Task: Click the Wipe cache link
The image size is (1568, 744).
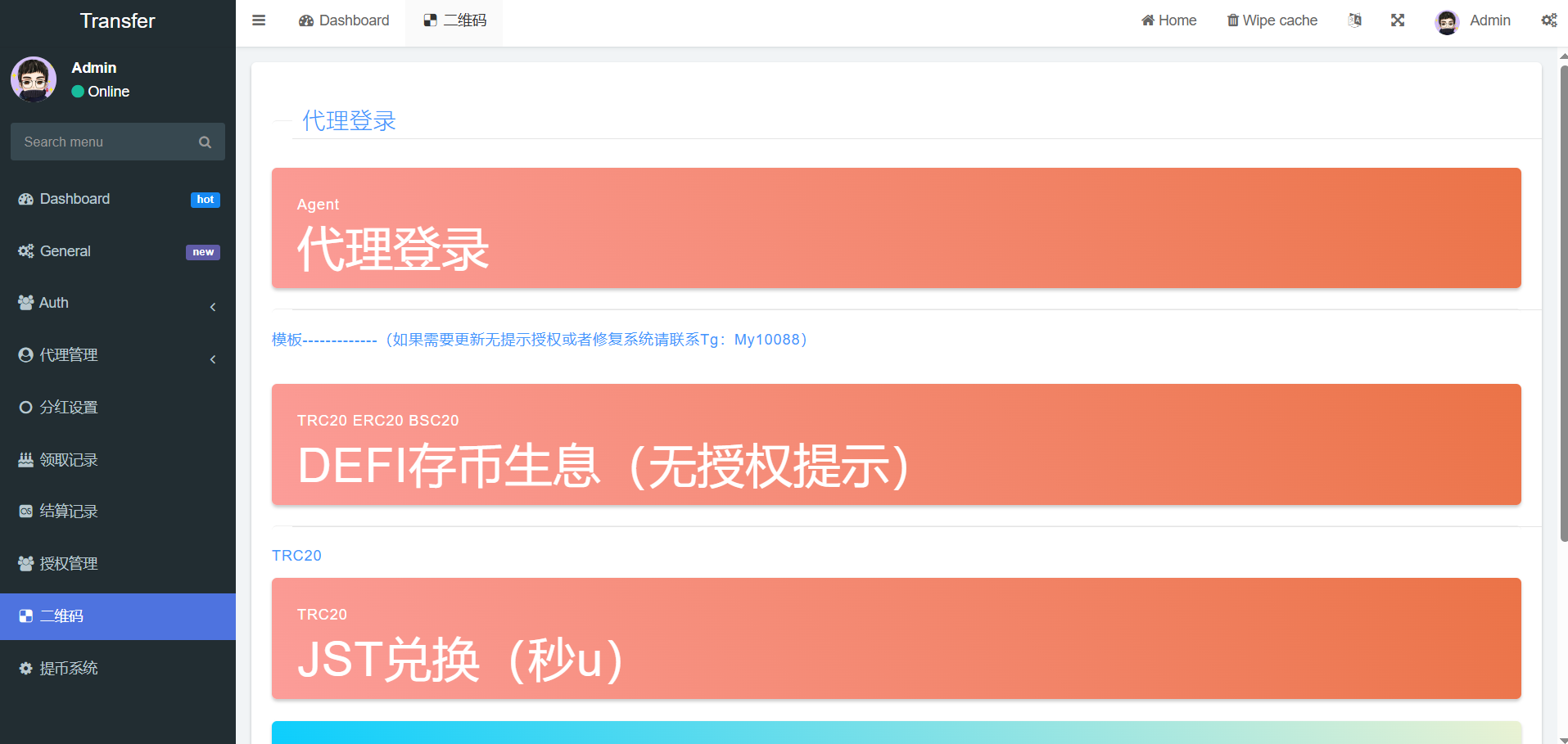Action: pos(1272,20)
